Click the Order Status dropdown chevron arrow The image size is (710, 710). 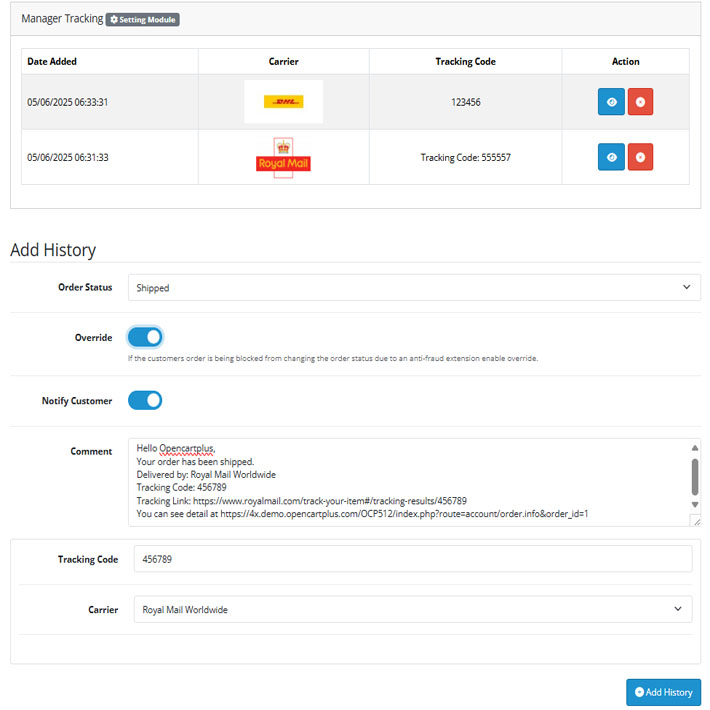coord(686,287)
